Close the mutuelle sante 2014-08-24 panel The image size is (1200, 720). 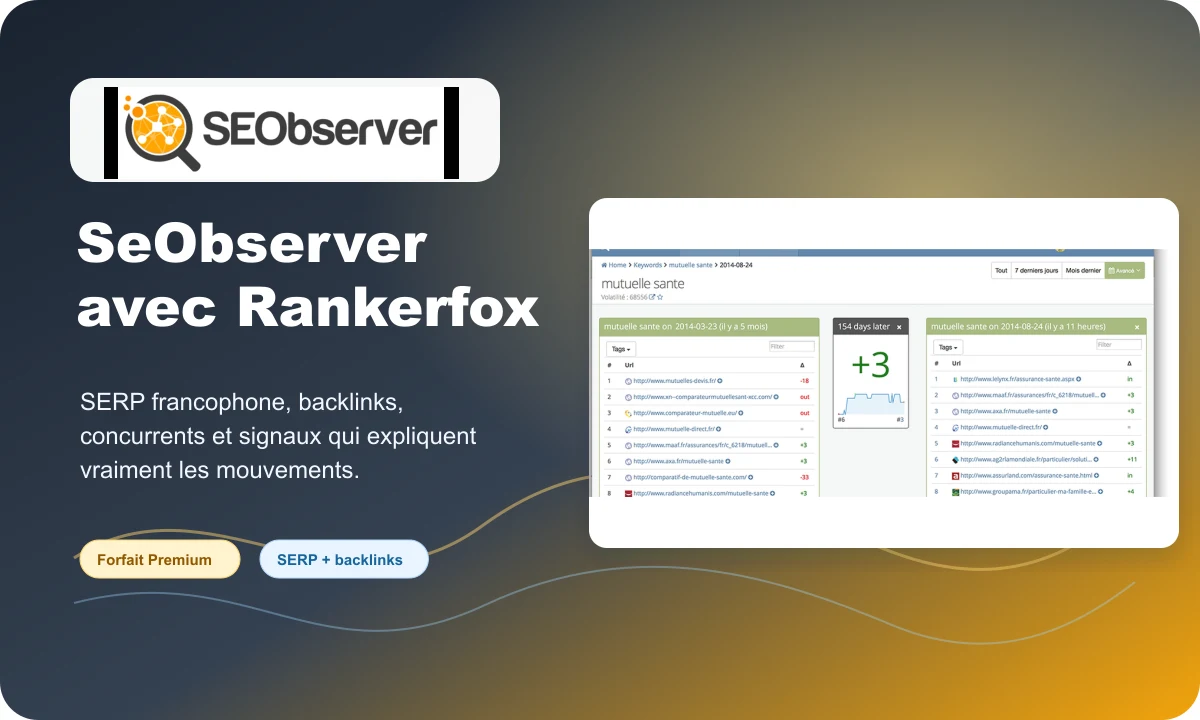click(x=1137, y=327)
